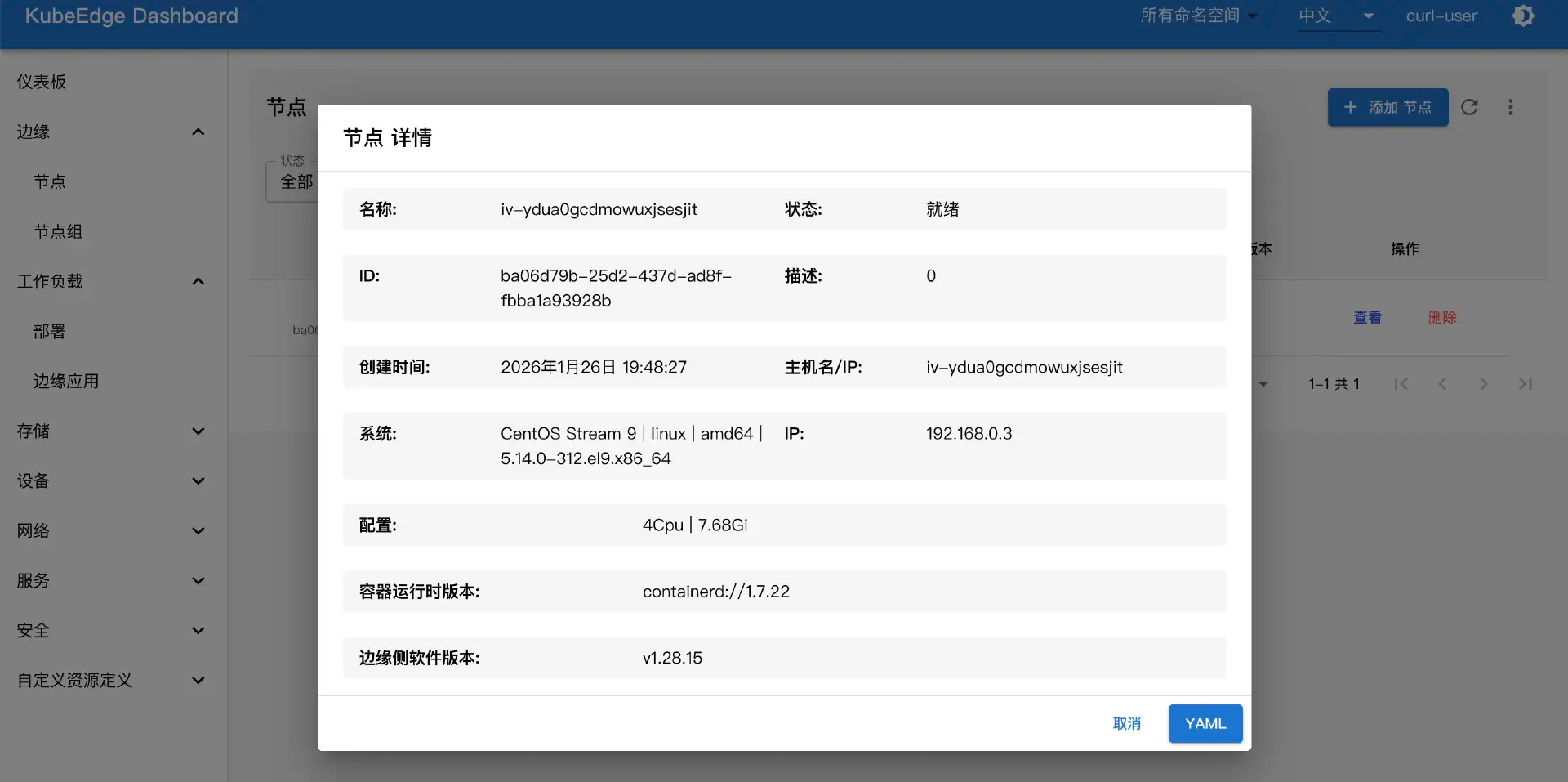Screen dimensions: 1568x782
Task: Refresh the node list
Action: coord(1469,107)
